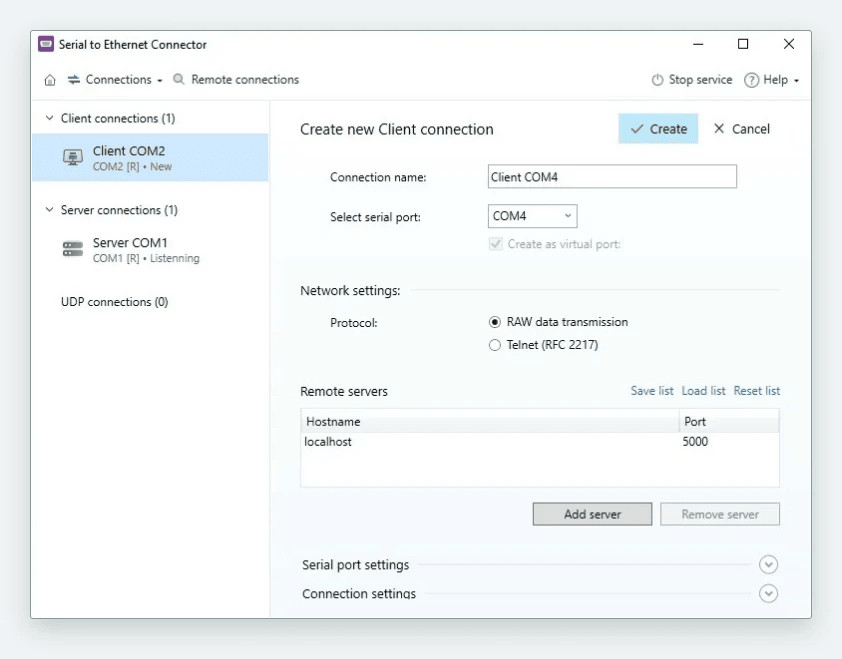
Task: Expand Serial port settings section
Action: tap(768, 565)
